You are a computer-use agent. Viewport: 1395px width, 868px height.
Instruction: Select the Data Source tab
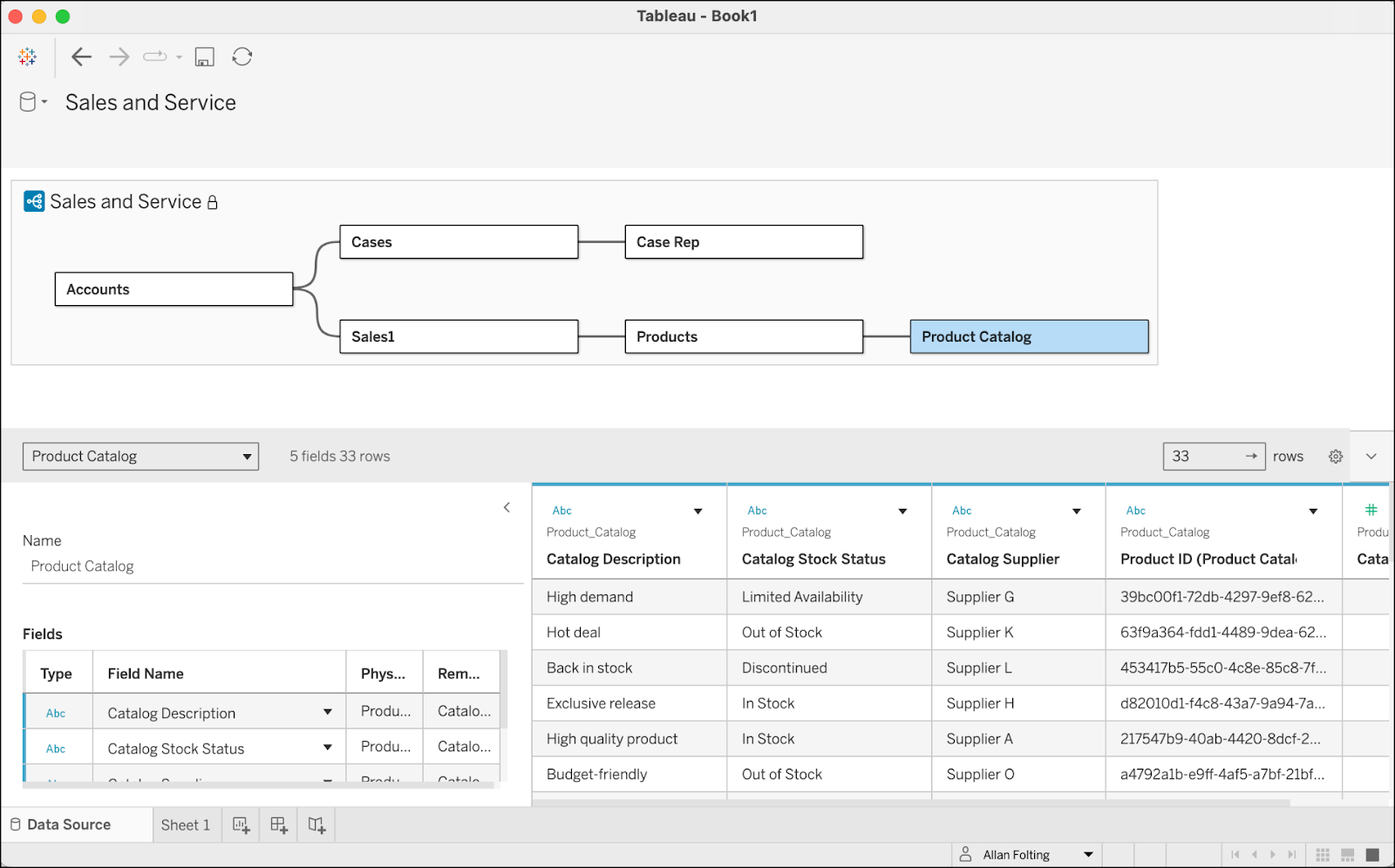point(68,824)
